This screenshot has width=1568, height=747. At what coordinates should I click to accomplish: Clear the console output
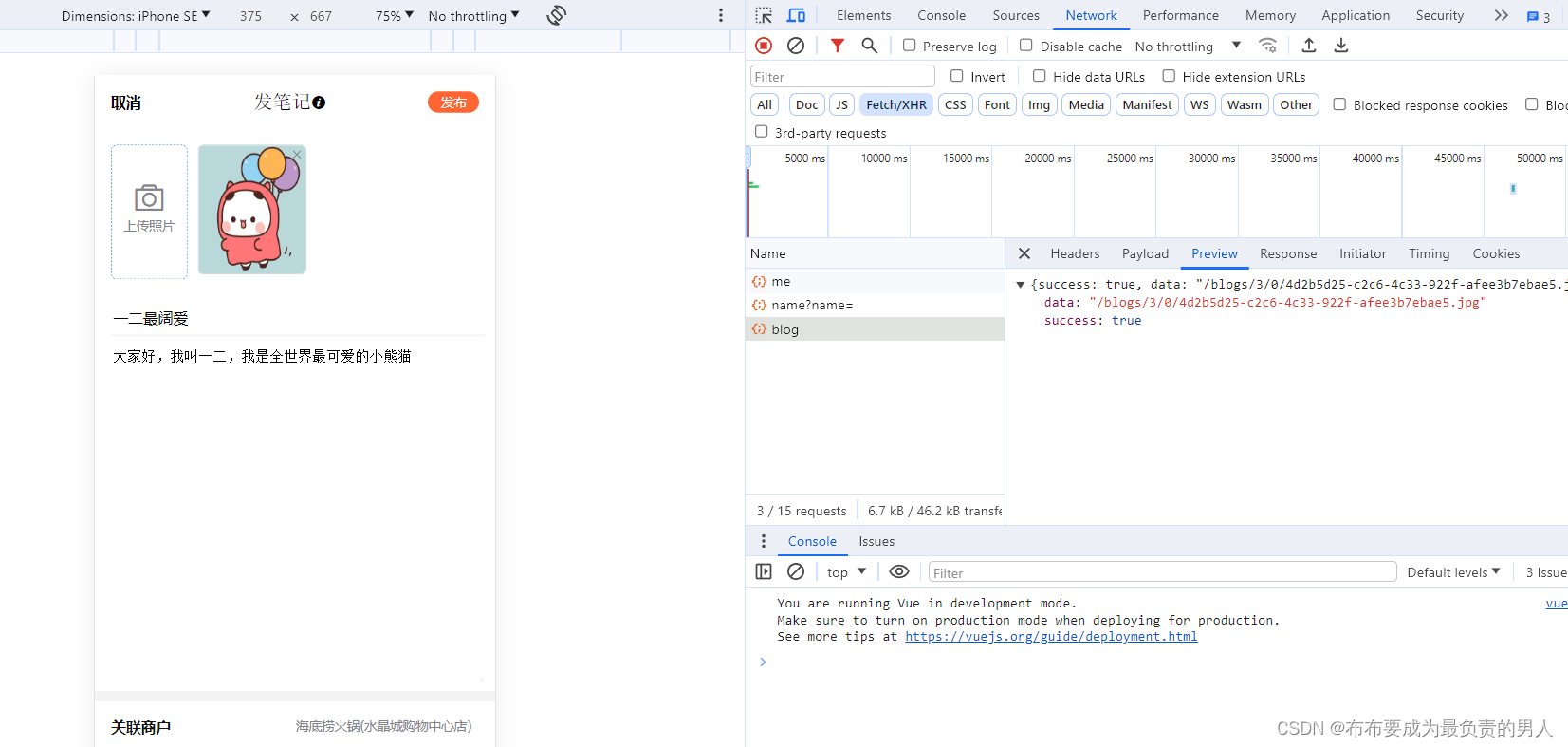796,571
